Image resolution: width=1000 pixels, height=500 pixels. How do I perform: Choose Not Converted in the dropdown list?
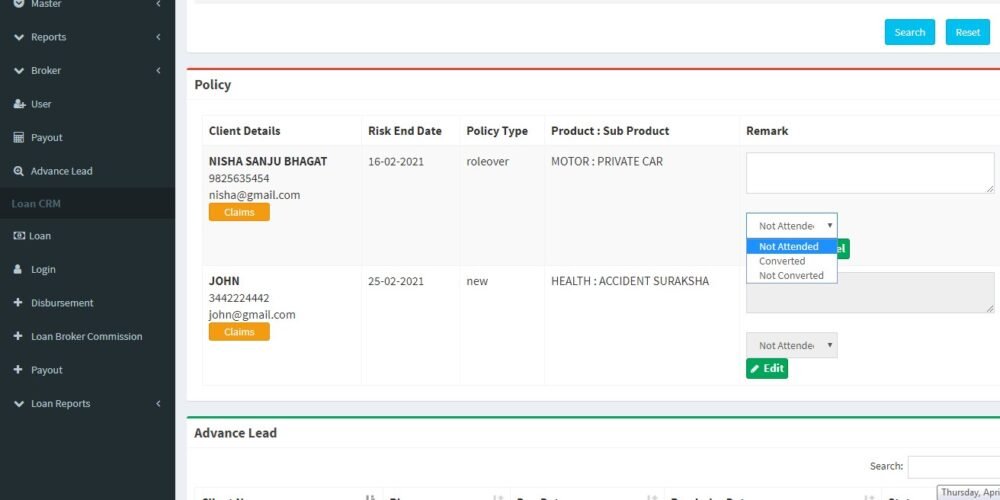pyautogui.click(x=791, y=276)
